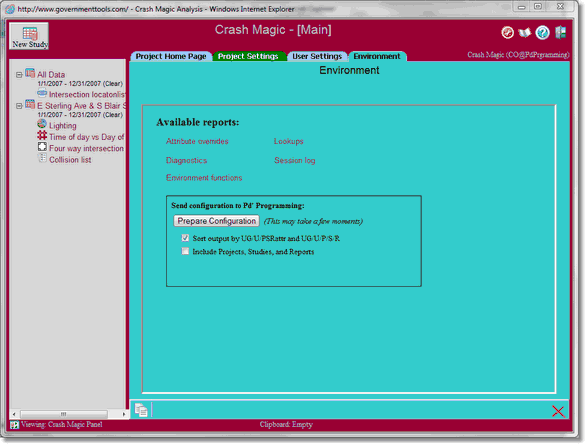The image size is (586, 445).
Task: Open the Four way intersection report
Action: click(86, 148)
